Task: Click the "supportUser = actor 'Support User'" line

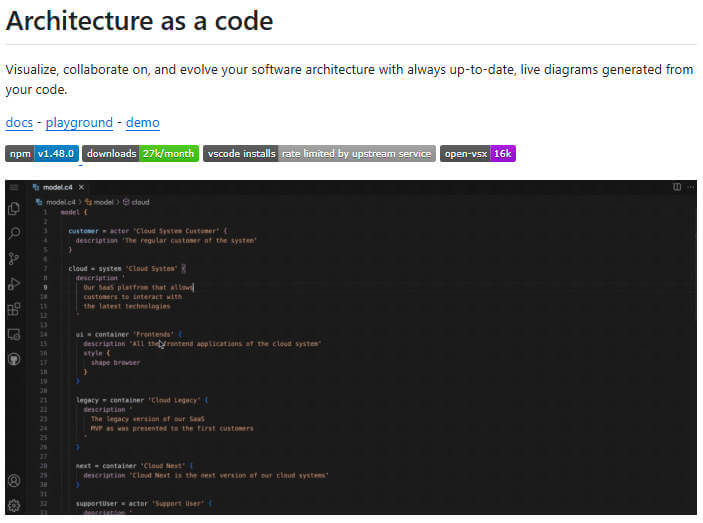Action: click(x=144, y=504)
